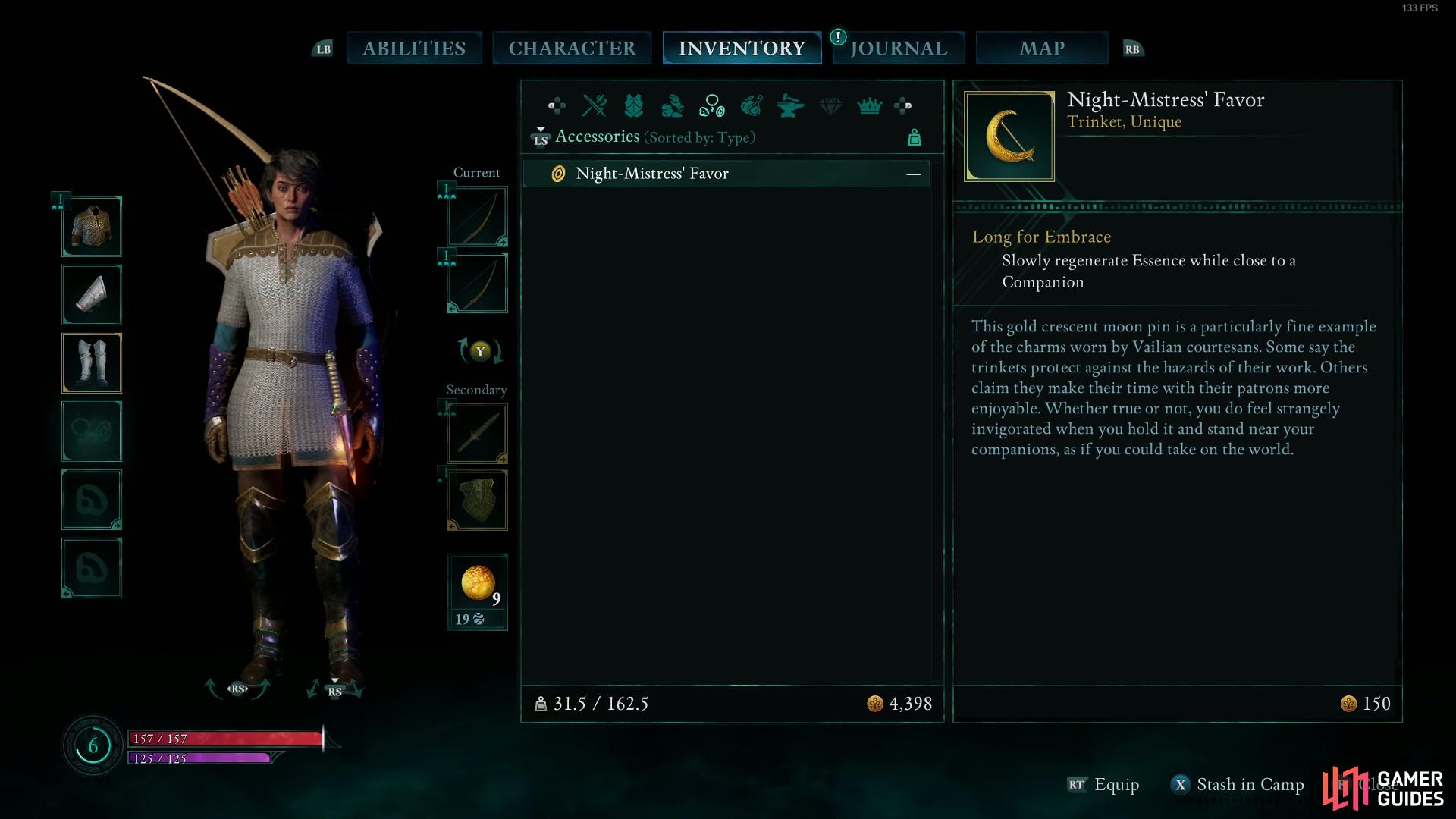Expand the first empty ring slot
This screenshot has width=1456, height=819.
click(x=92, y=500)
